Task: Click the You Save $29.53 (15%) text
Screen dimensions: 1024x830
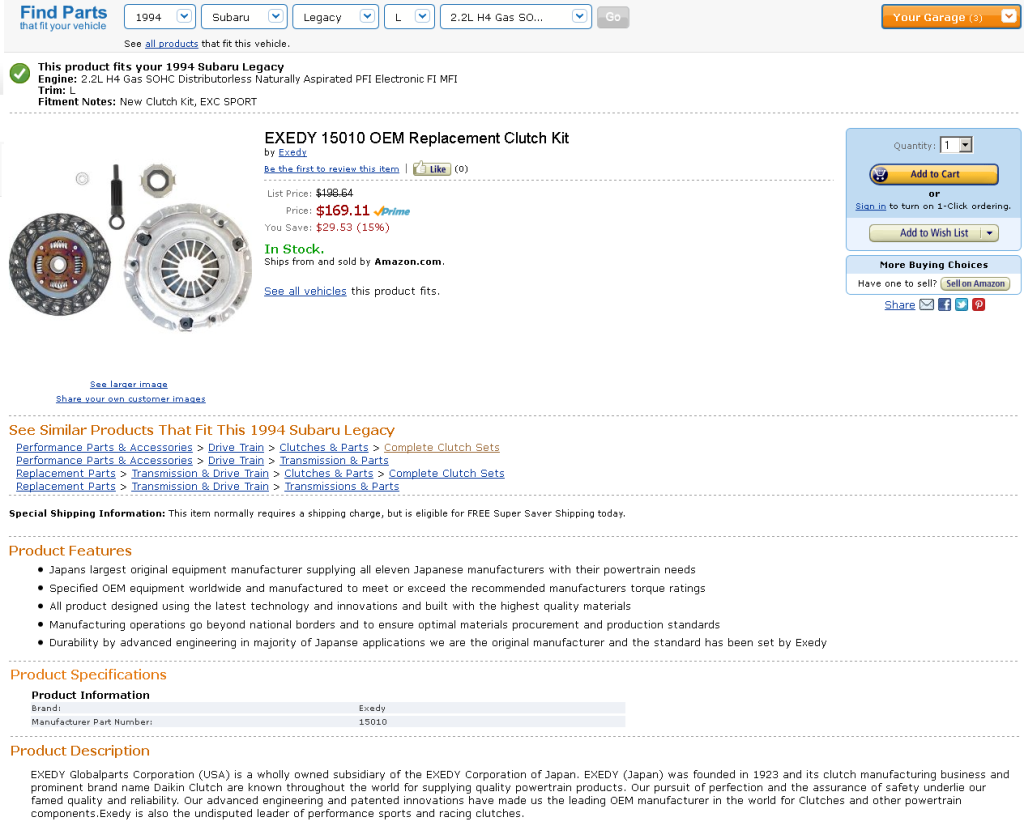Action: click(353, 228)
